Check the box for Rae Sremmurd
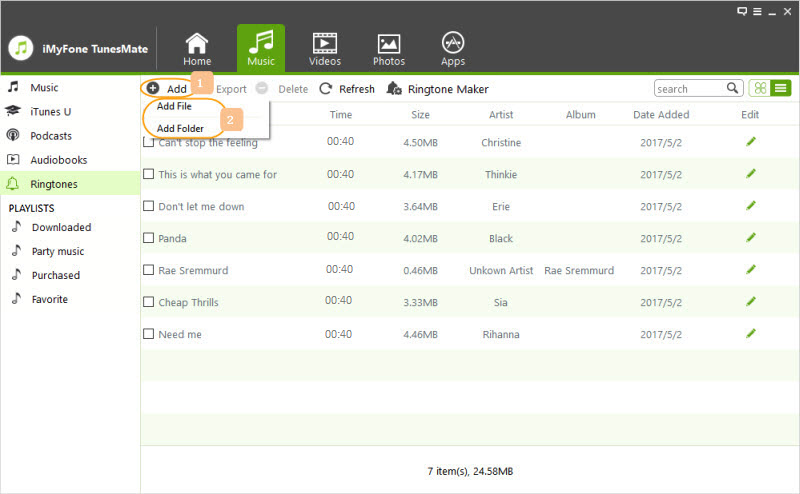This screenshot has height=494, width=800. click(x=148, y=269)
